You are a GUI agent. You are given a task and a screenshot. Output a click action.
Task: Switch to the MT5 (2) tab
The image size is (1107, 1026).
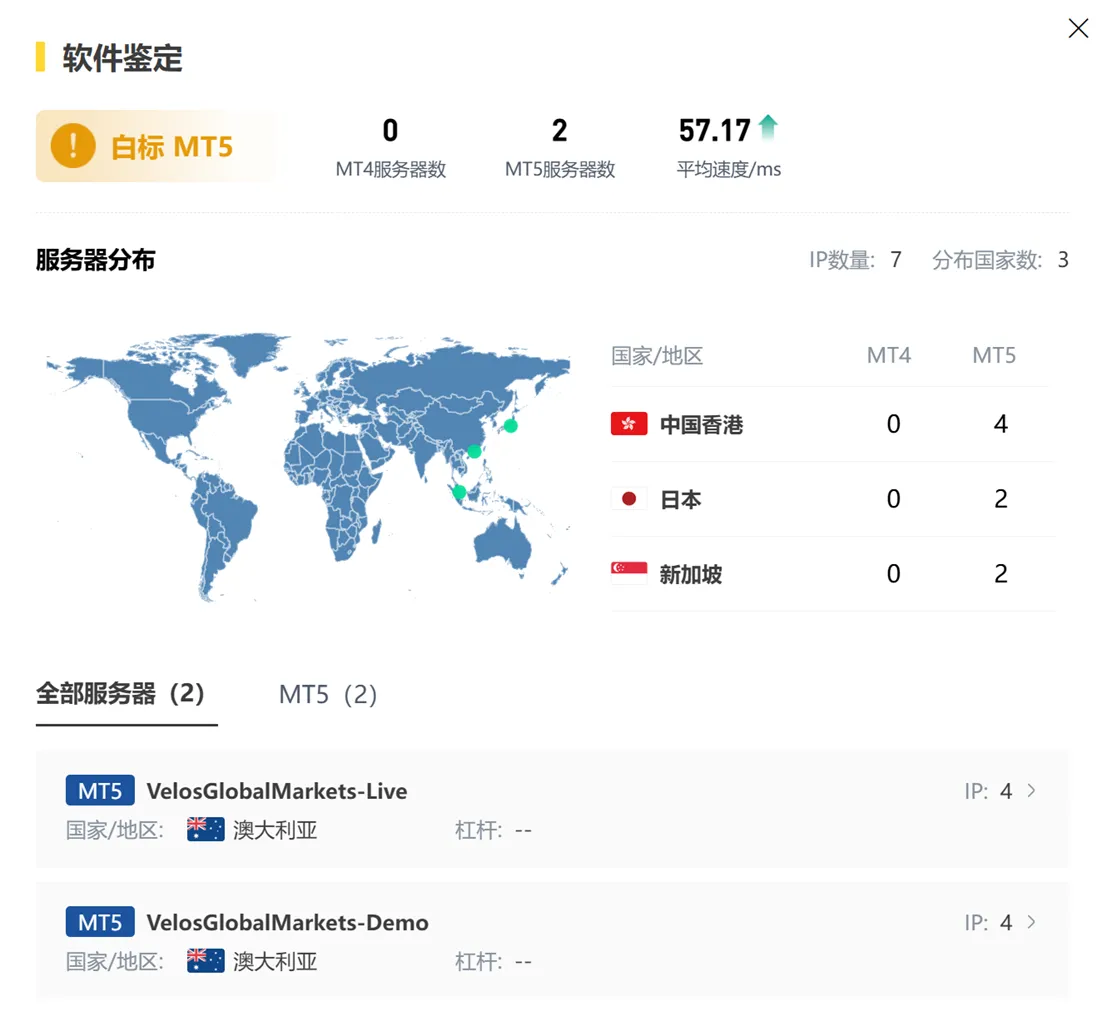point(328,694)
